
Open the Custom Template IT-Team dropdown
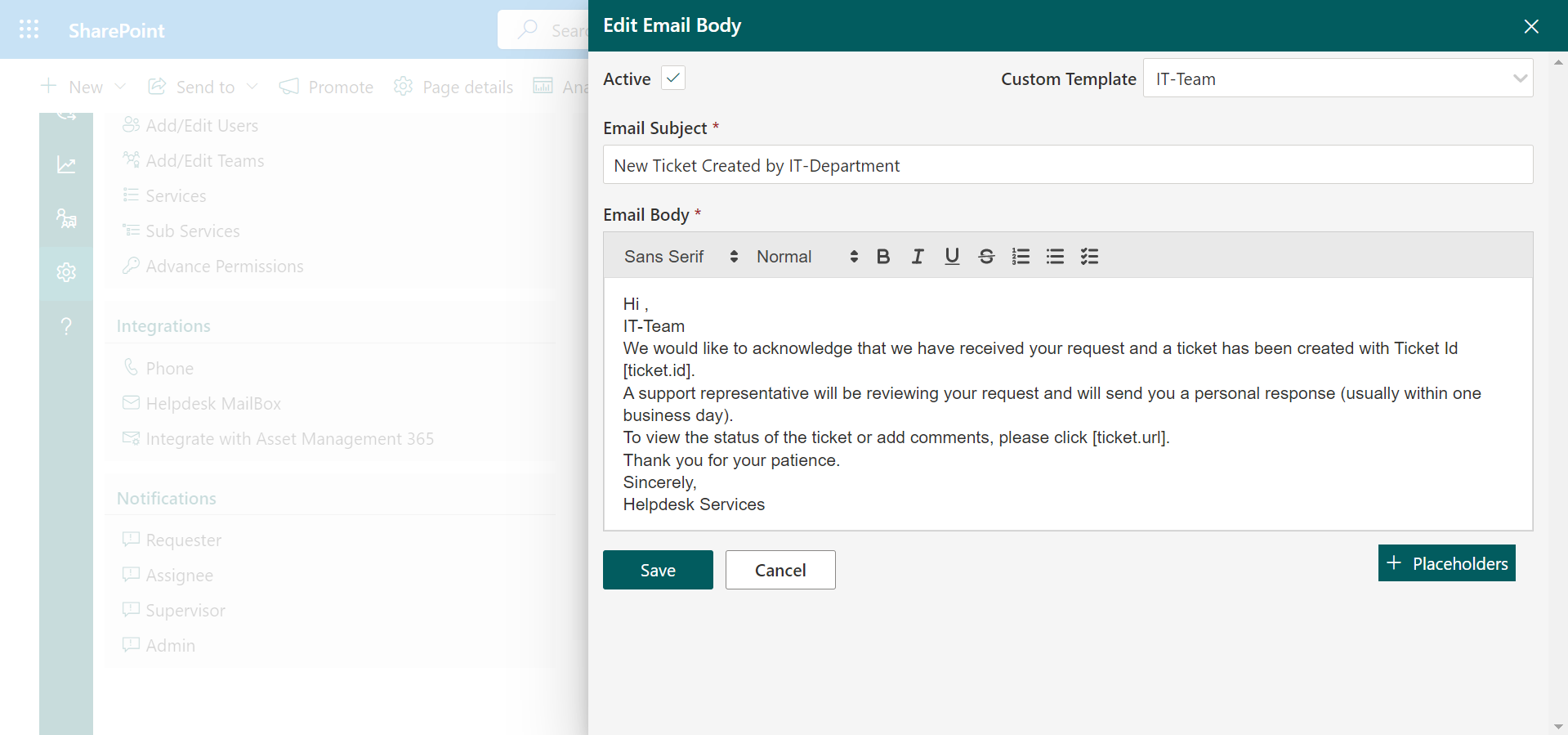tap(1338, 78)
